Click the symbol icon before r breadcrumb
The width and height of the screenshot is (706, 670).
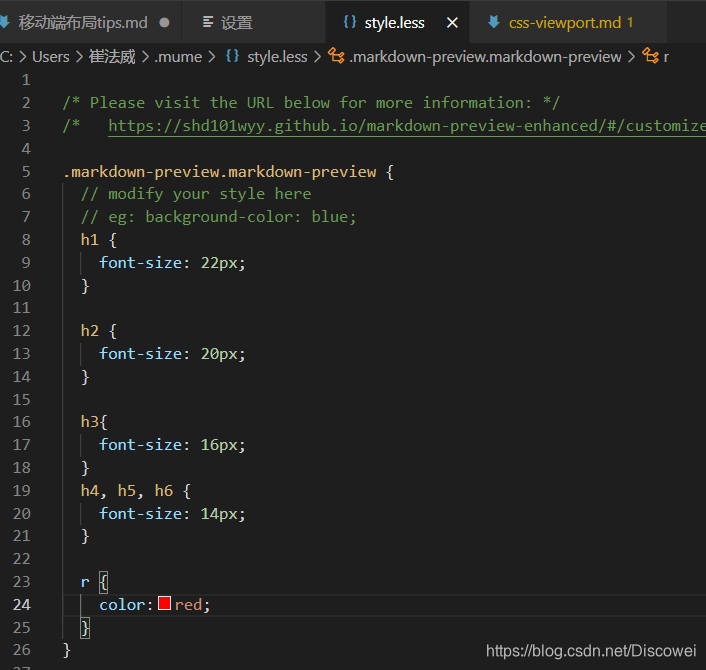[x=650, y=56]
